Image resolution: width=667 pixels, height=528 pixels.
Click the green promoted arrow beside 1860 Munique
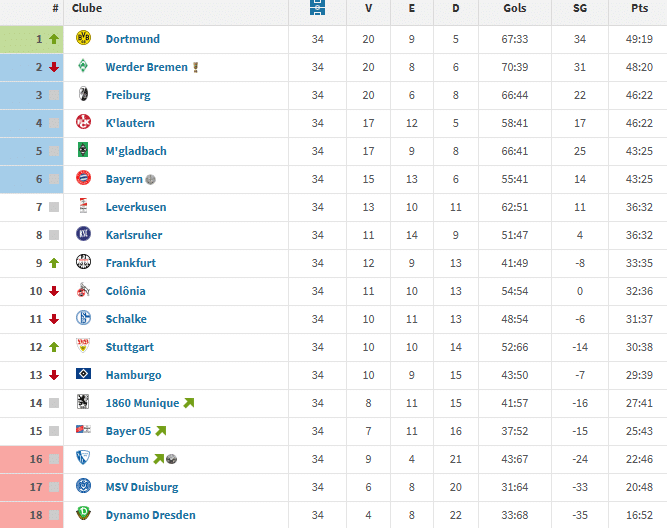[x=189, y=403]
